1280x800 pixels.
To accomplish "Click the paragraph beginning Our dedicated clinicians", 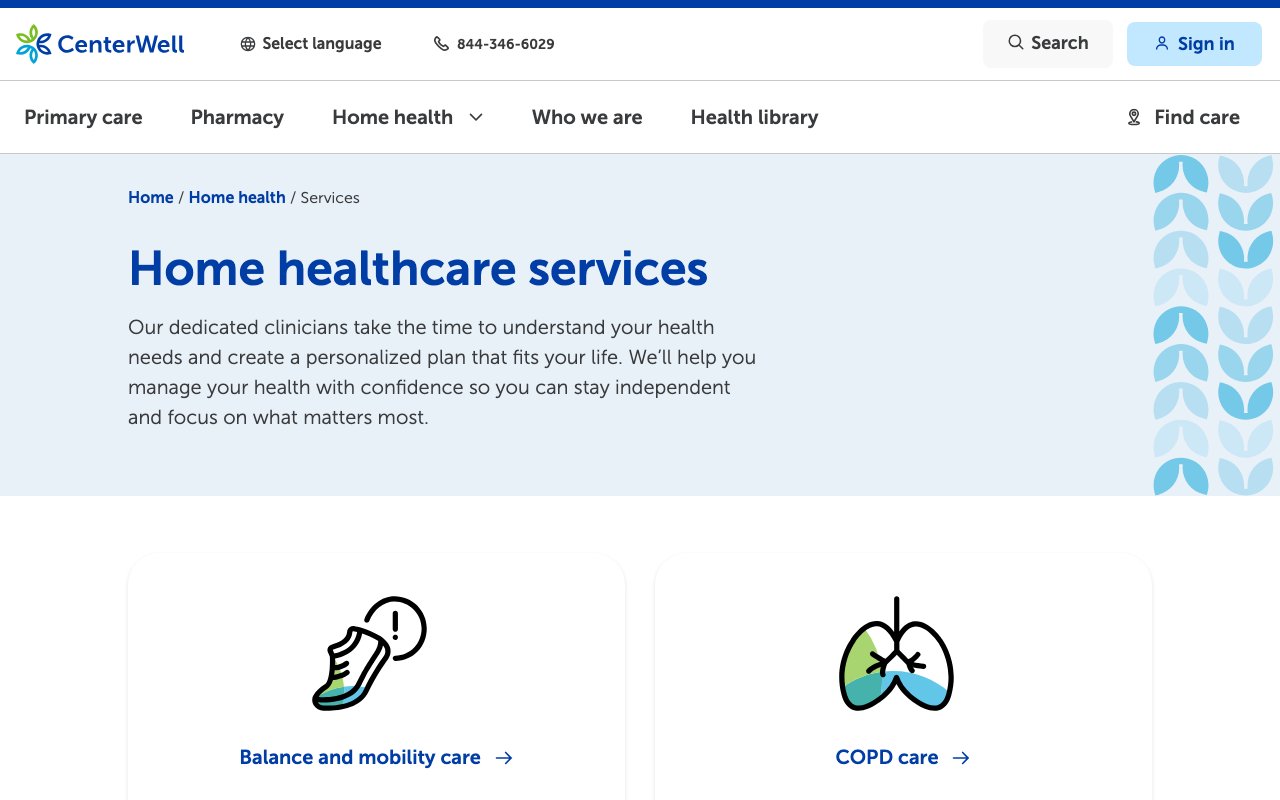I will [x=442, y=372].
